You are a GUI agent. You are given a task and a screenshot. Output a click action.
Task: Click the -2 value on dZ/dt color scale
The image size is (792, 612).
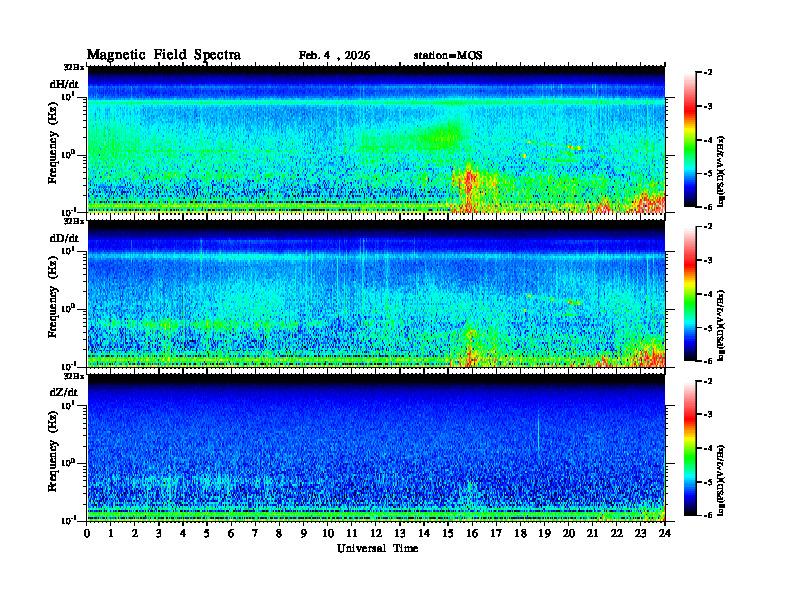point(708,381)
